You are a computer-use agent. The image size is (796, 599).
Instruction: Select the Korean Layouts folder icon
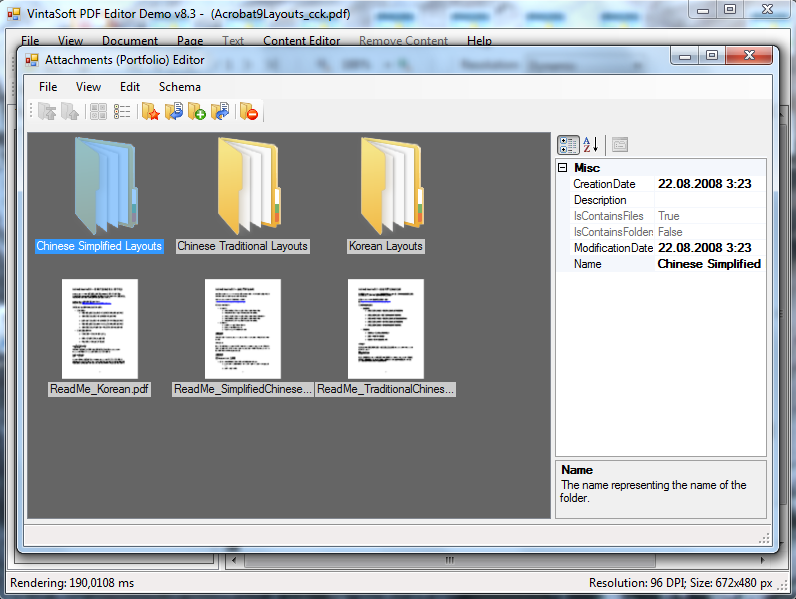click(x=391, y=186)
